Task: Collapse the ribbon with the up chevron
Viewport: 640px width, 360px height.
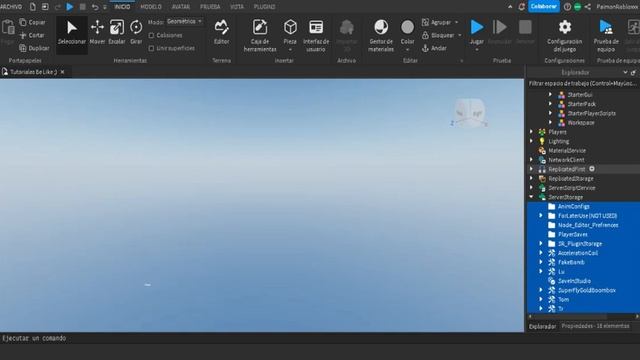Action: point(510,7)
